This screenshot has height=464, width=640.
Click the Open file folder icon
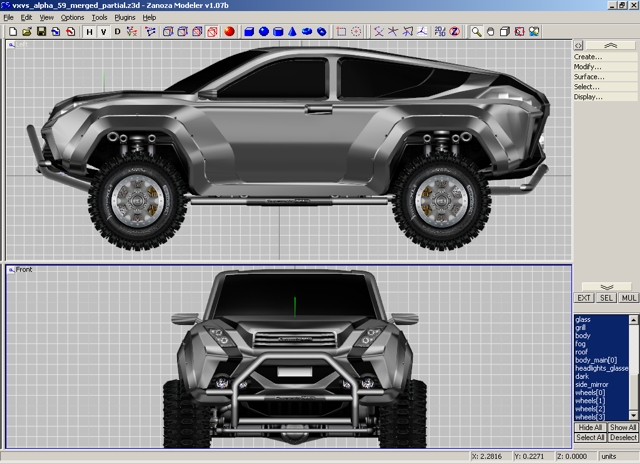pyautogui.click(x=26, y=32)
